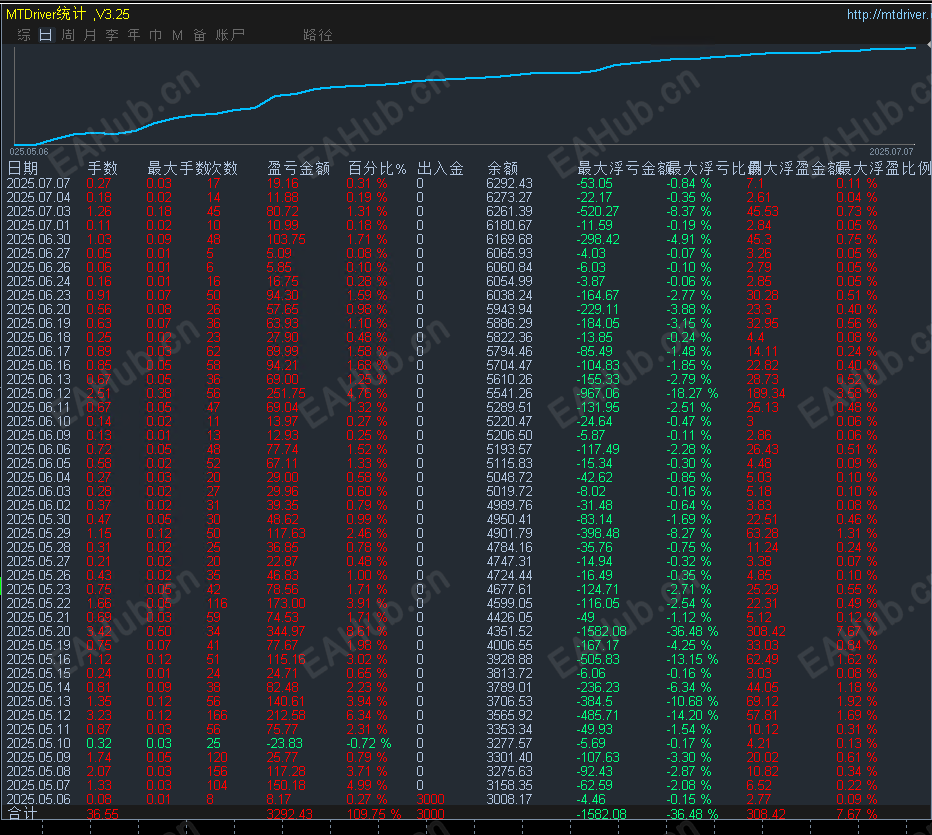
Task: Click trade count 156
Action: (217, 771)
